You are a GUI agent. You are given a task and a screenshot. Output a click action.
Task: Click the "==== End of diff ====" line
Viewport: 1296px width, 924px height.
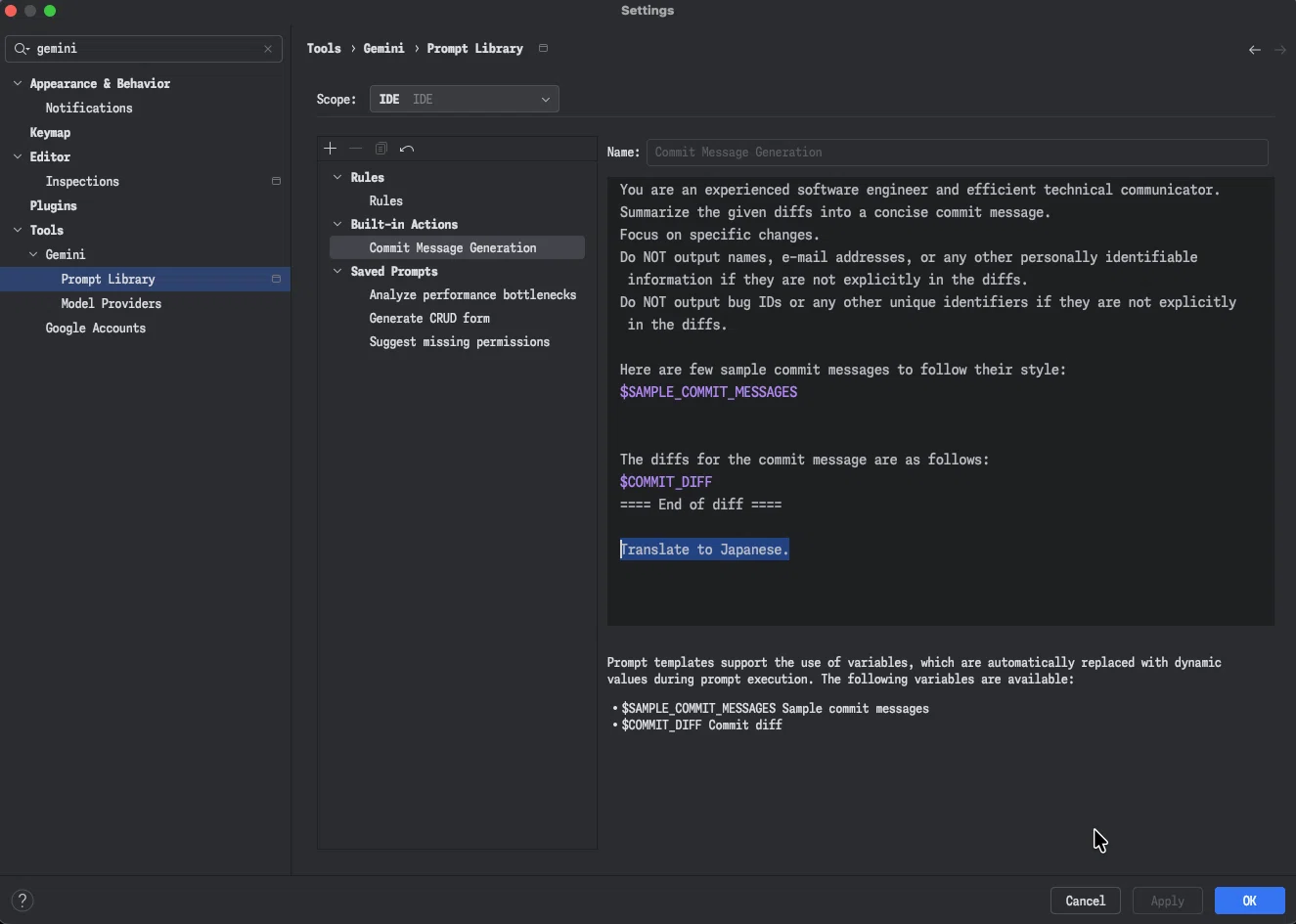(700, 505)
